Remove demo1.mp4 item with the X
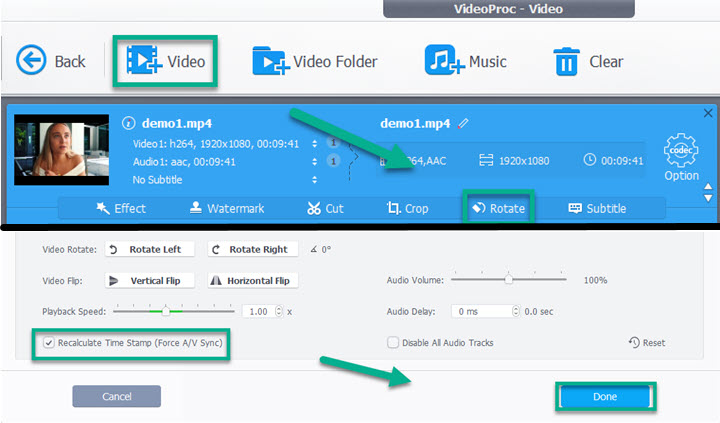This screenshot has width=720, height=423. [708, 113]
